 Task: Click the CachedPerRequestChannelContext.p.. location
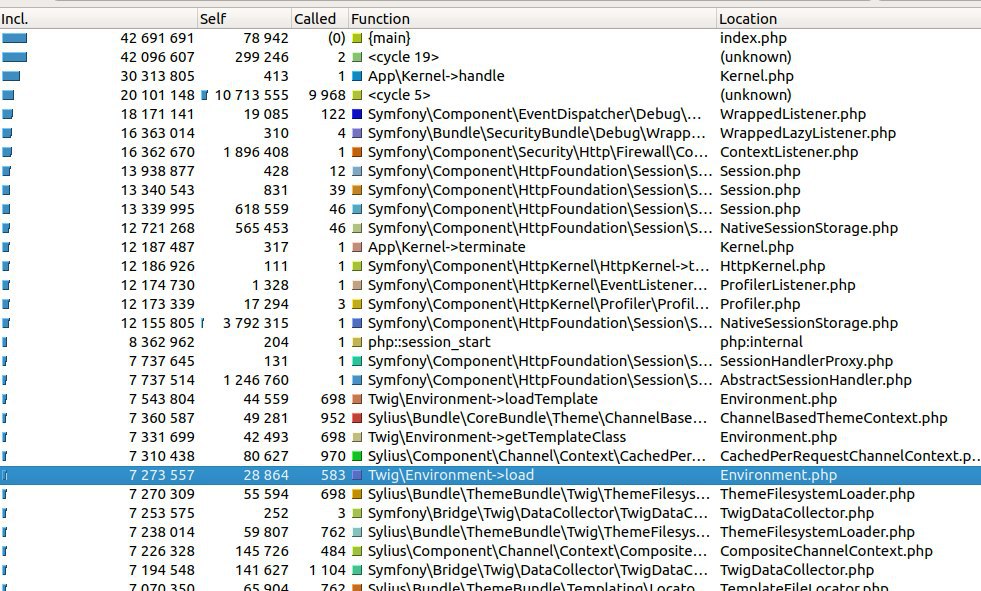[849, 456]
